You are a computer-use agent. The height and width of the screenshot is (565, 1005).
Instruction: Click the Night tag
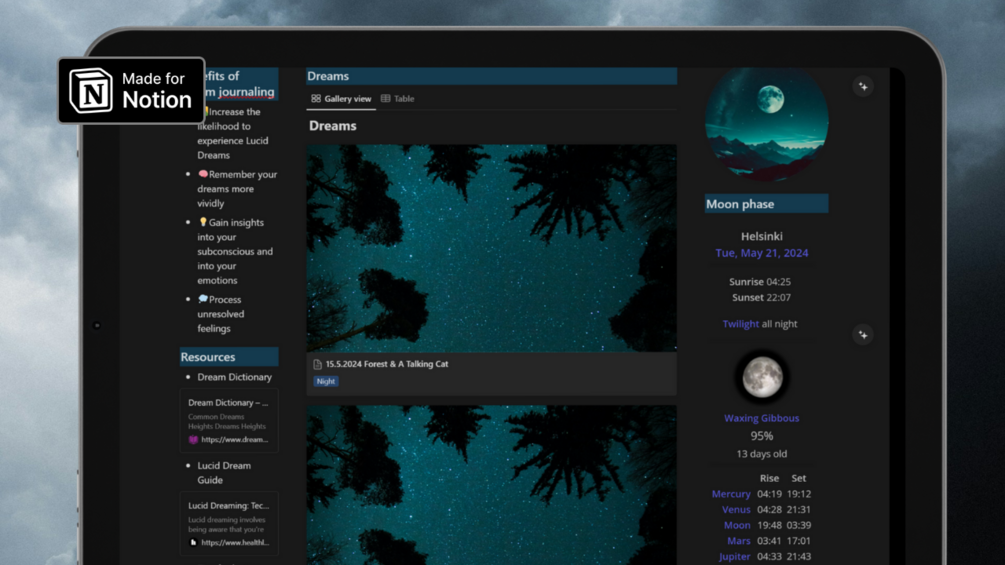[x=326, y=381]
